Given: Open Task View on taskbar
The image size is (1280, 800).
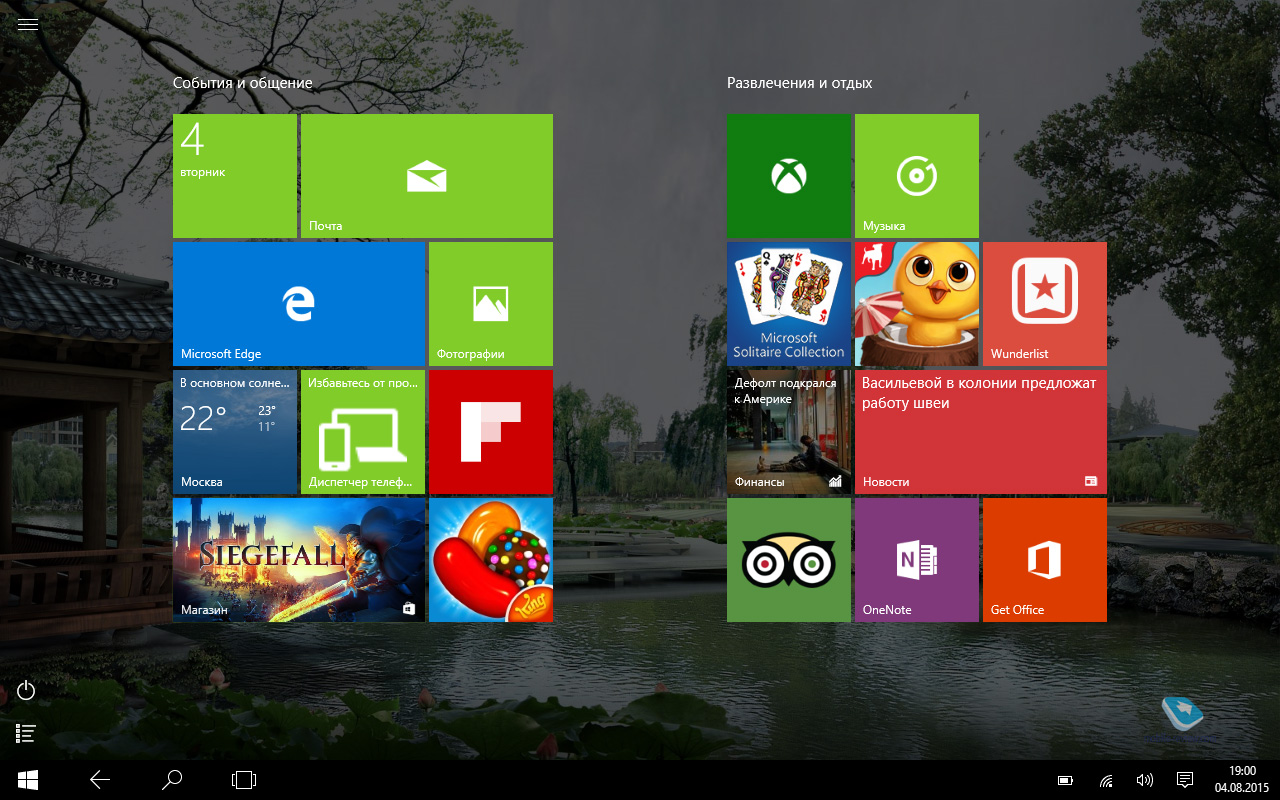Looking at the screenshot, I should 244,780.
